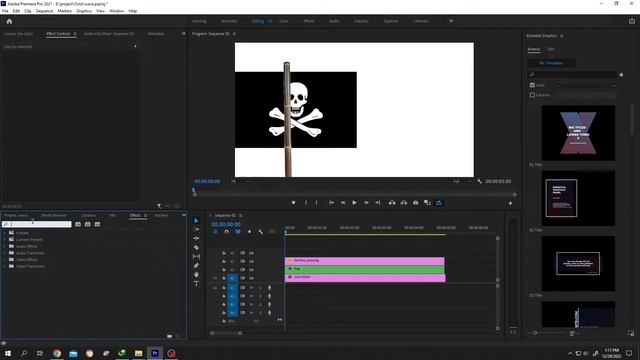Screen dimensions: 640x360
Task: Open the Program Monitor button editor
Action: (x=510, y=203)
